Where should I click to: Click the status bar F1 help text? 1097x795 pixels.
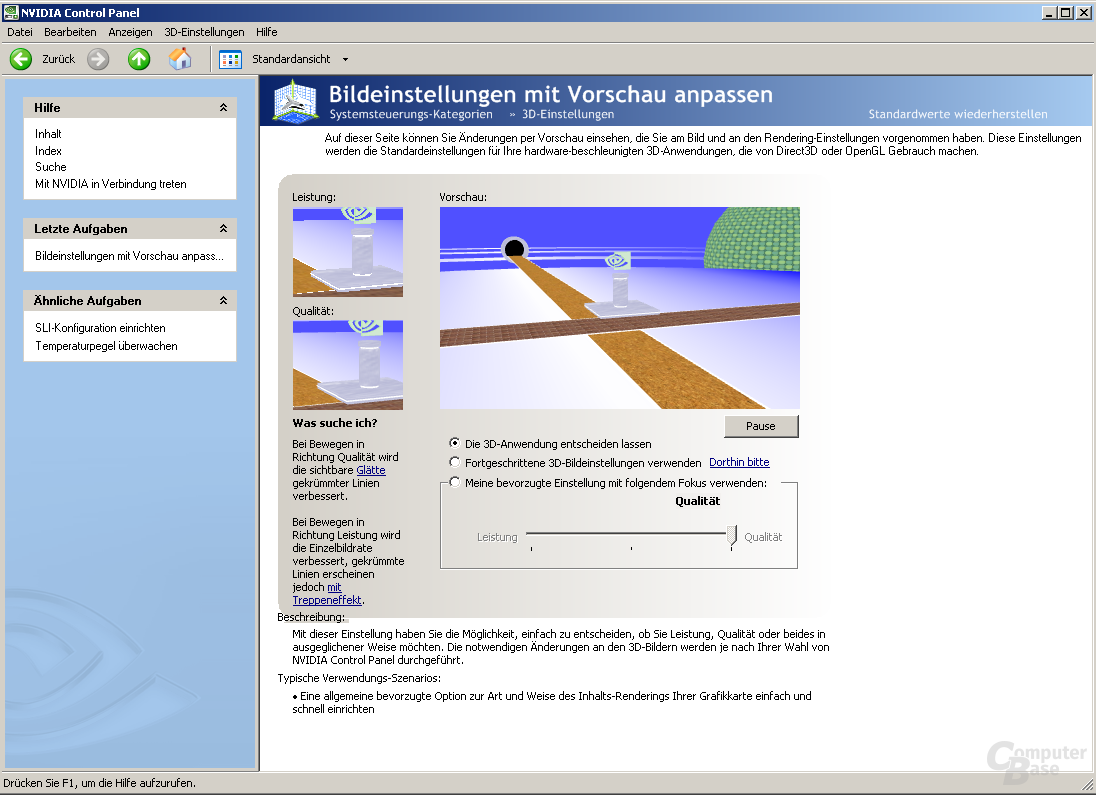click(99, 783)
